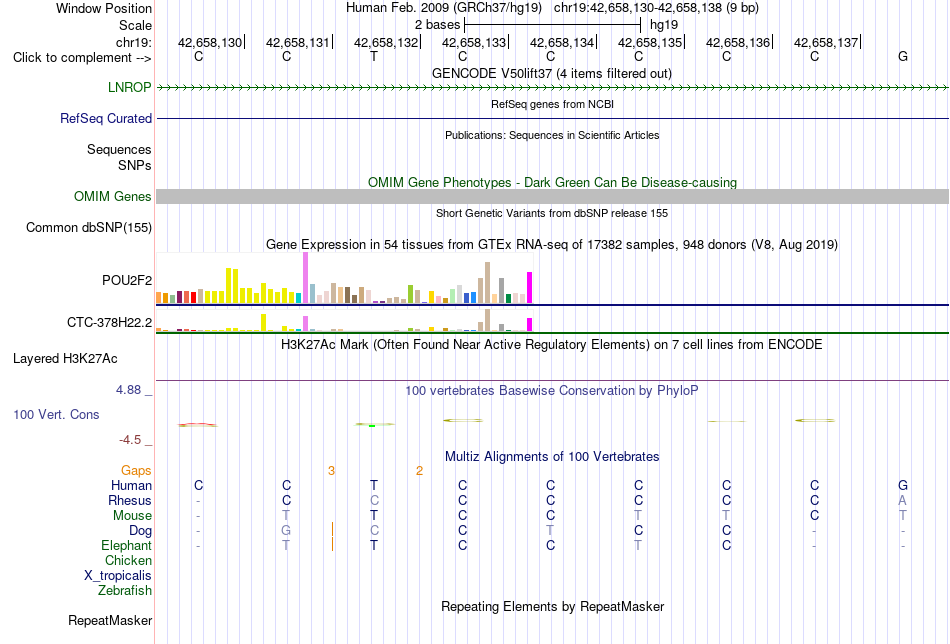The image size is (950, 644).
Task: Click 'Human Feb. 2009 (GRCh37/hg19)' header text
Action: coord(444,8)
